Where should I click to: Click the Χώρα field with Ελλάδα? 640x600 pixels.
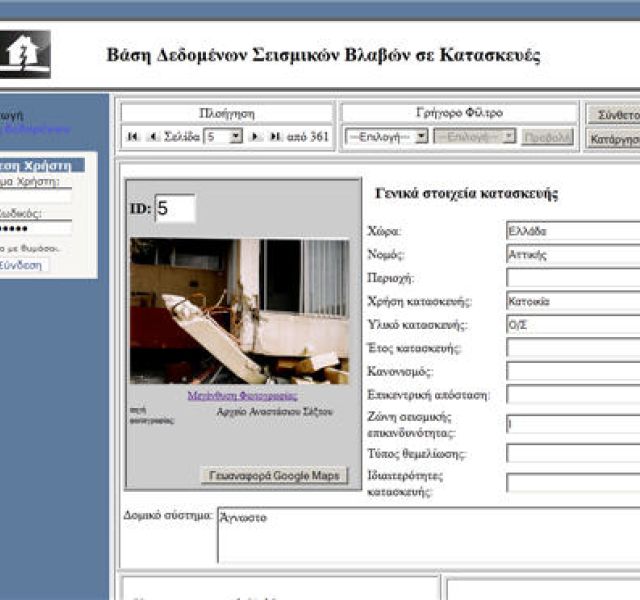click(x=573, y=231)
